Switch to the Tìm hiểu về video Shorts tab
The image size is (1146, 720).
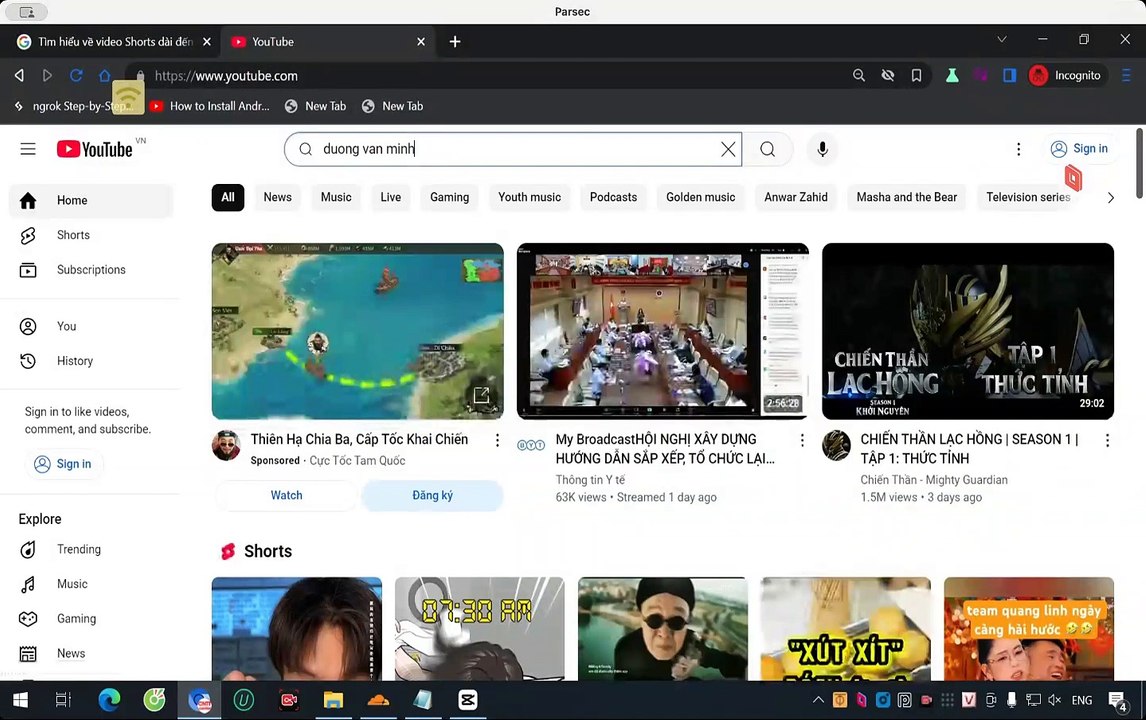pyautogui.click(x=115, y=42)
